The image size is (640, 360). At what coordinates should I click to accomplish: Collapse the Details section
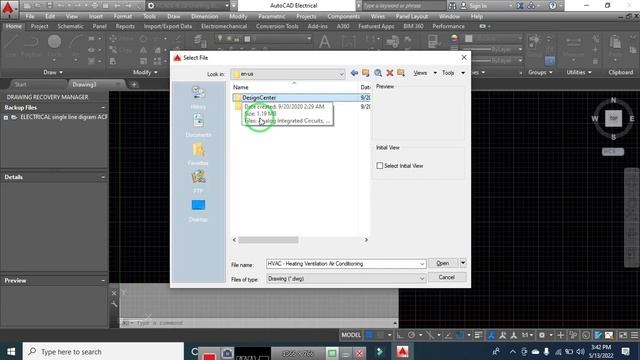click(103, 177)
